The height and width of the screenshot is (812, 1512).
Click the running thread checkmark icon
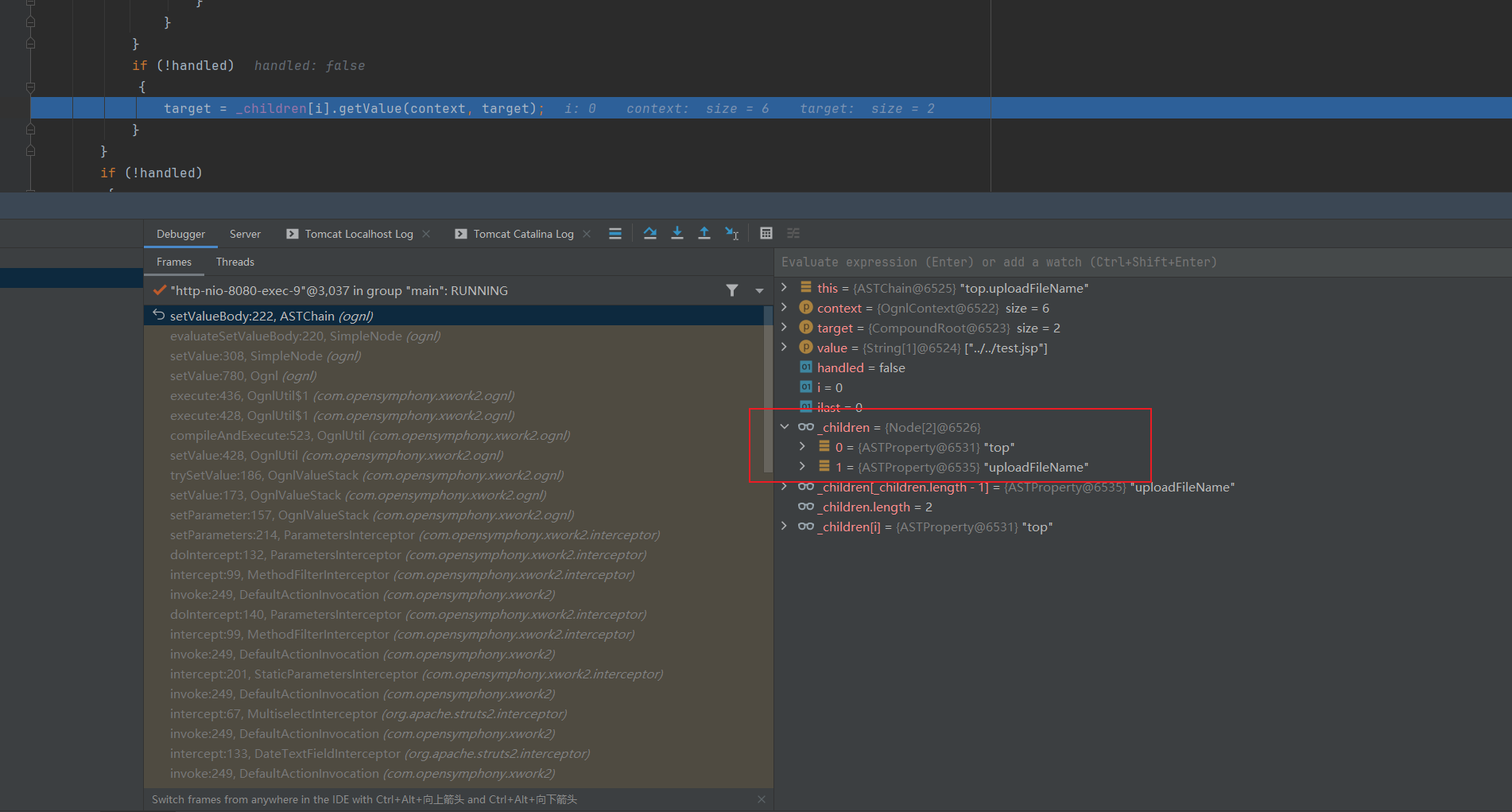pyautogui.click(x=160, y=290)
